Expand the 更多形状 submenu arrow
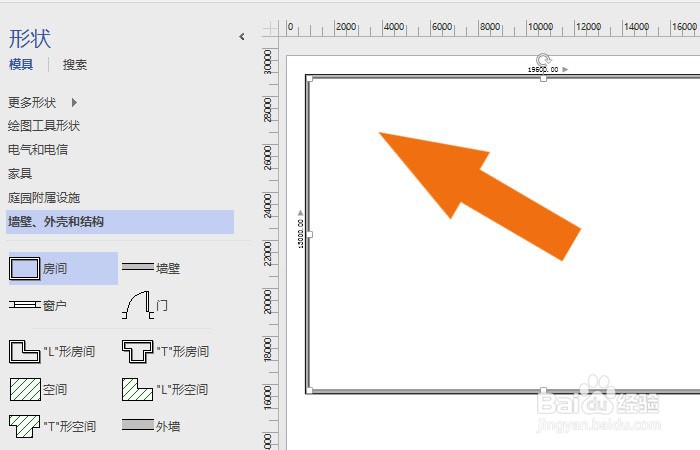 (74, 103)
